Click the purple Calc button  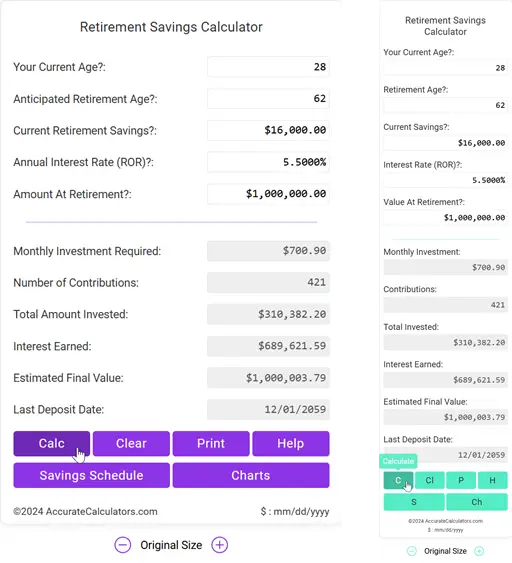click(52, 443)
